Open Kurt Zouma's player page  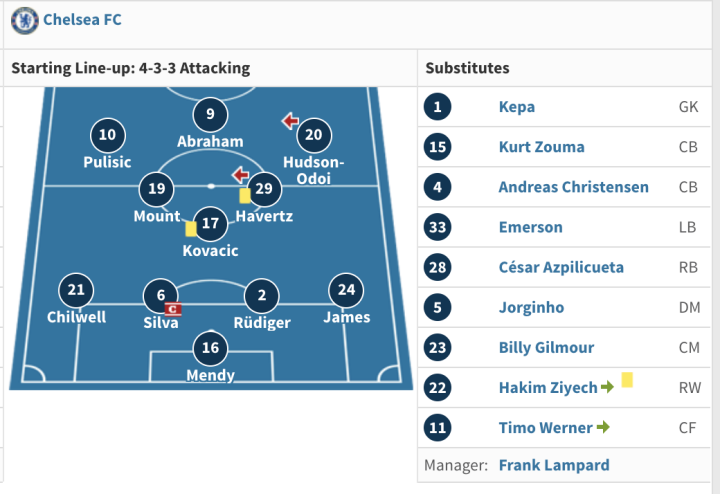(x=541, y=147)
